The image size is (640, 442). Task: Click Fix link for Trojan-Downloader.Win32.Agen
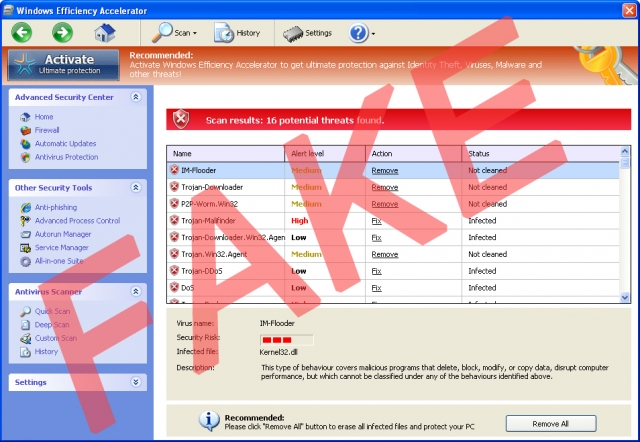[x=376, y=238]
